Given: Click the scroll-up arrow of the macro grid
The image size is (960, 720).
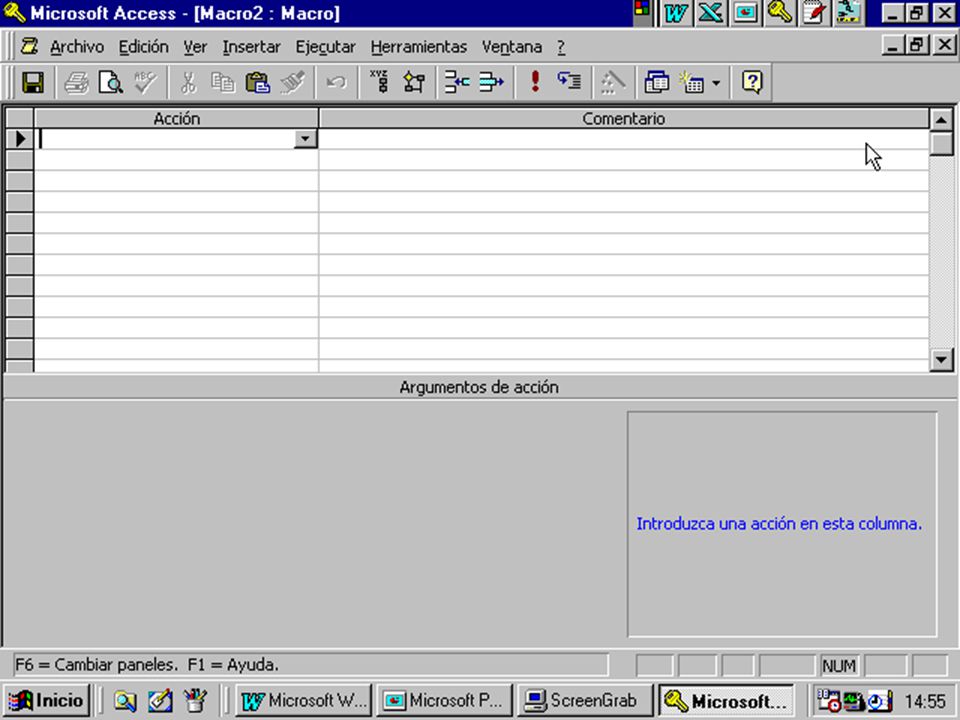Looking at the screenshot, I should click(x=942, y=119).
